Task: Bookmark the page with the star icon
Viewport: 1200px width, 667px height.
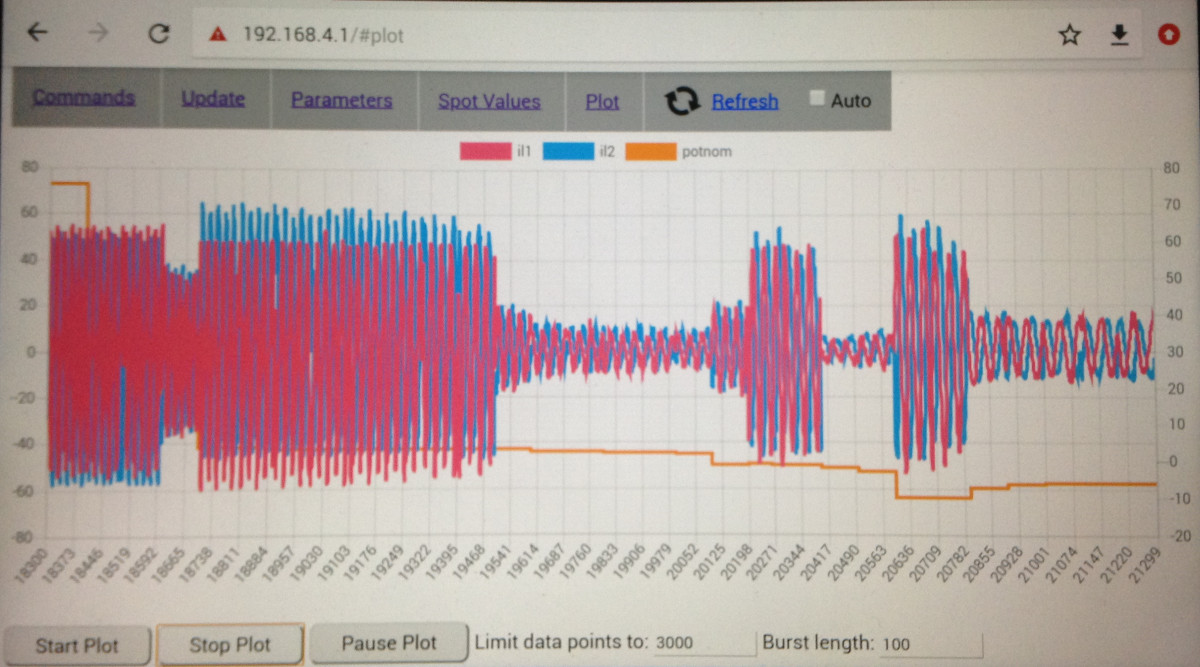Action: tap(1069, 35)
